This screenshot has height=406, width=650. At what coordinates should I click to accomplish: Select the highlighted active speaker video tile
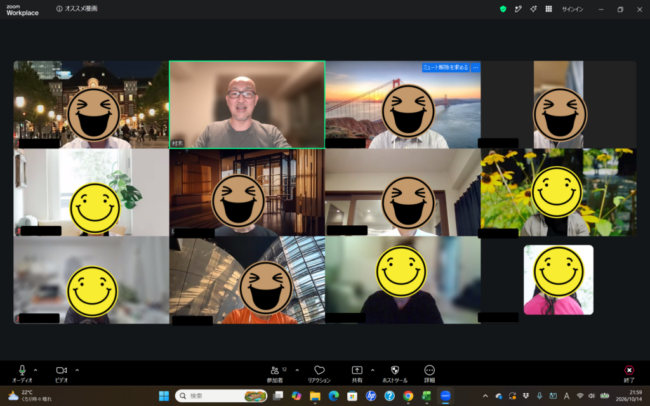pyautogui.click(x=247, y=105)
